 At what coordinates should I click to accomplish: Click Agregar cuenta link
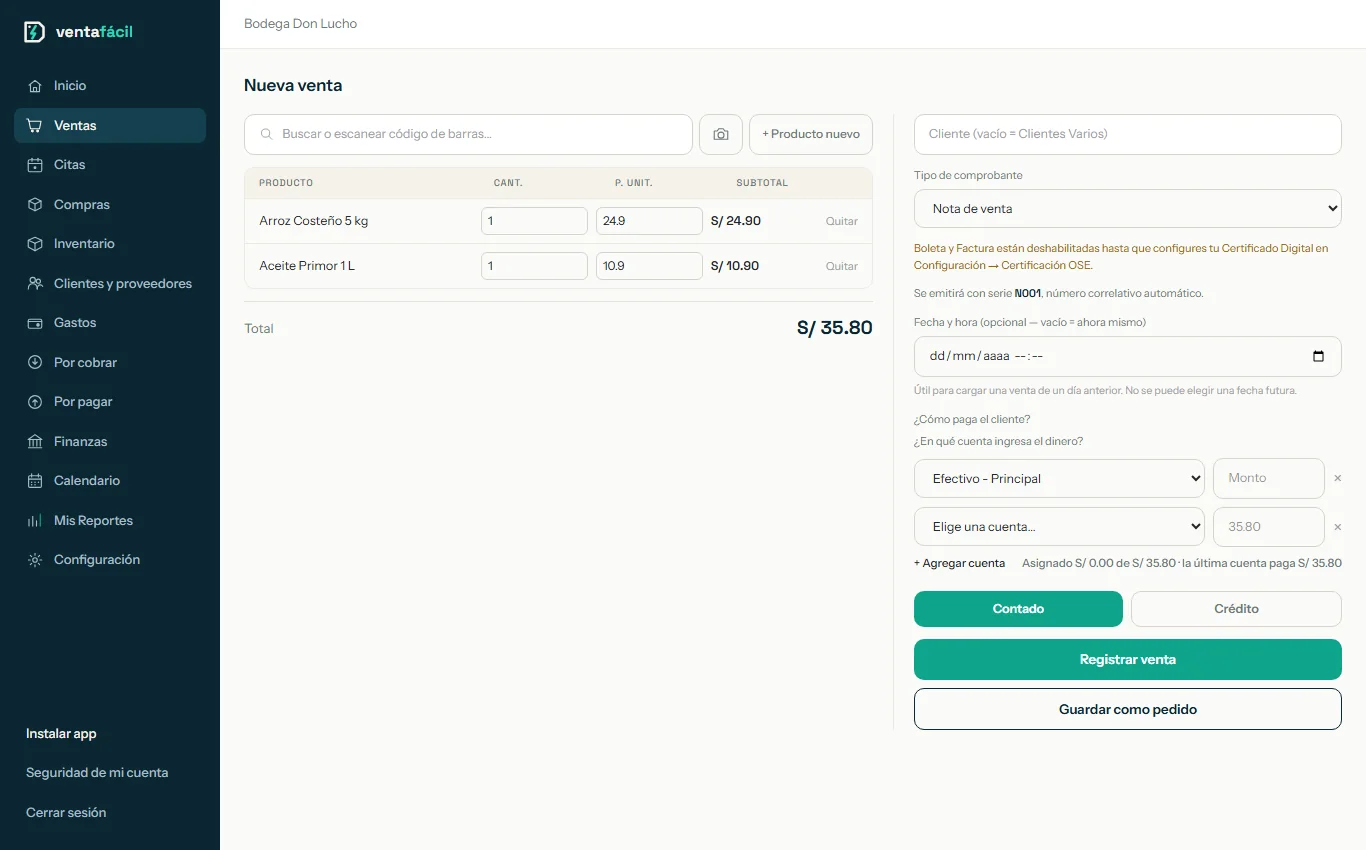click(x=960, y=563)
